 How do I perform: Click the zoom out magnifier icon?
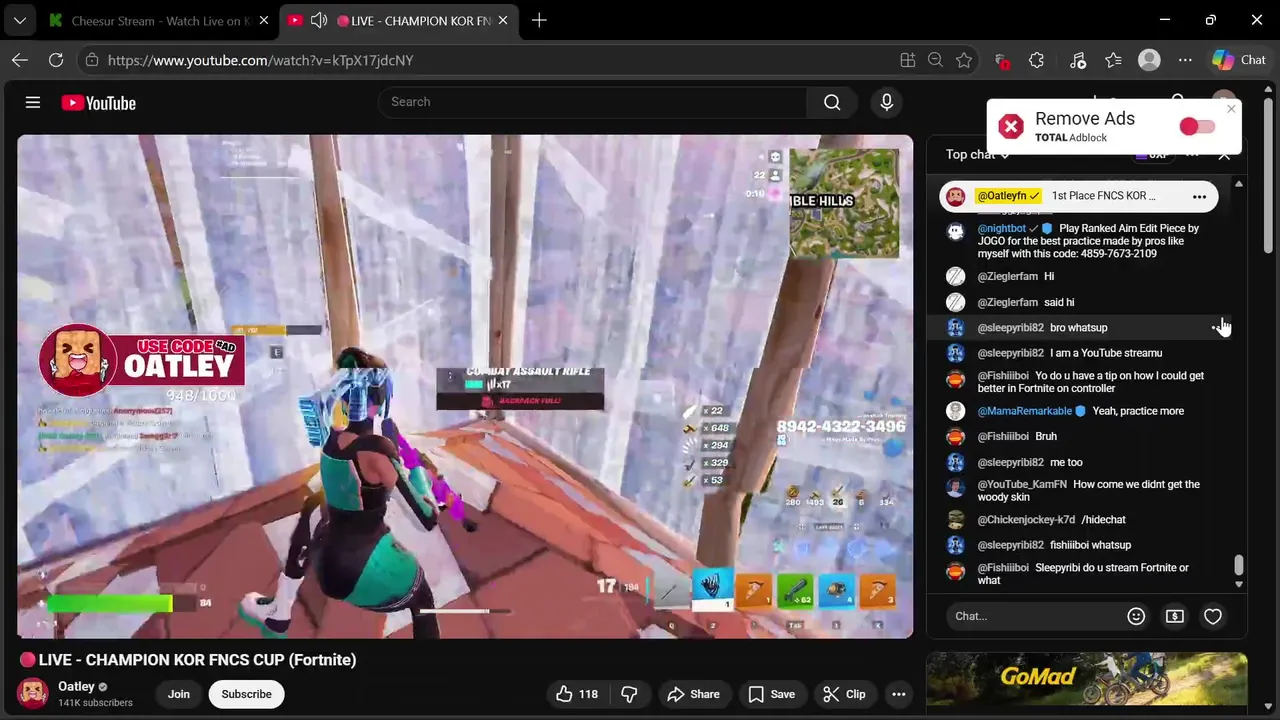[x=935, y=60]
